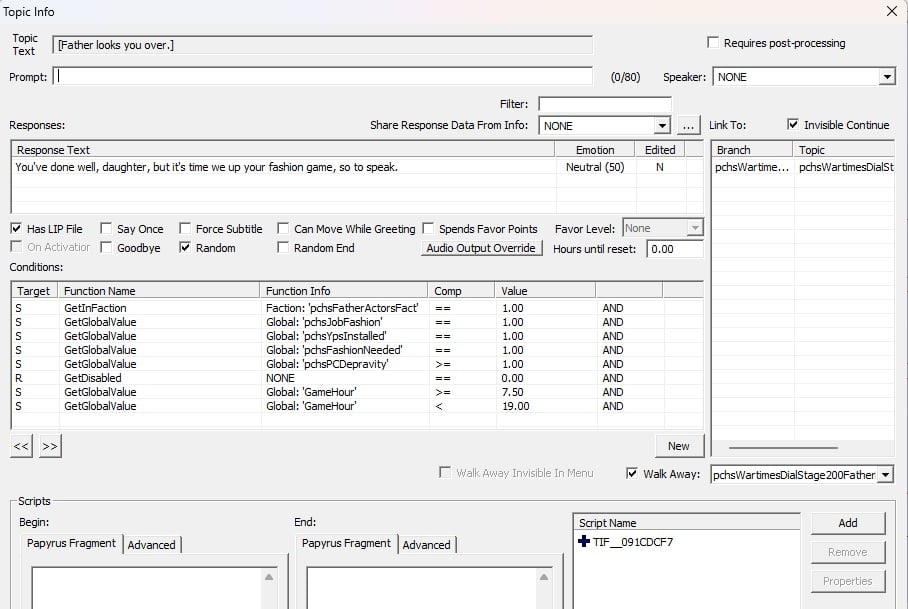
Task: Click the Topic column header in Link To
Action: [x=844, y=150]
